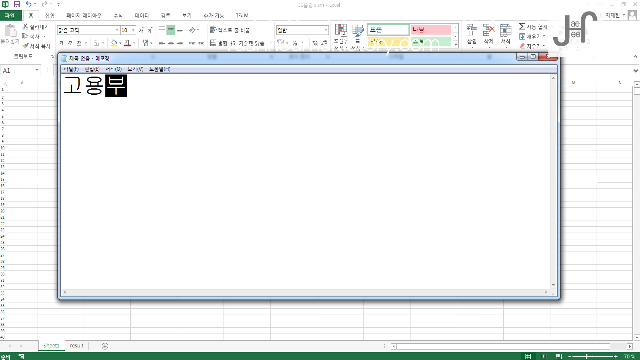The height and width of the screenshot is (360, 640).
Task: Click the add new sheet plus icon
Action: coord(105,346)
